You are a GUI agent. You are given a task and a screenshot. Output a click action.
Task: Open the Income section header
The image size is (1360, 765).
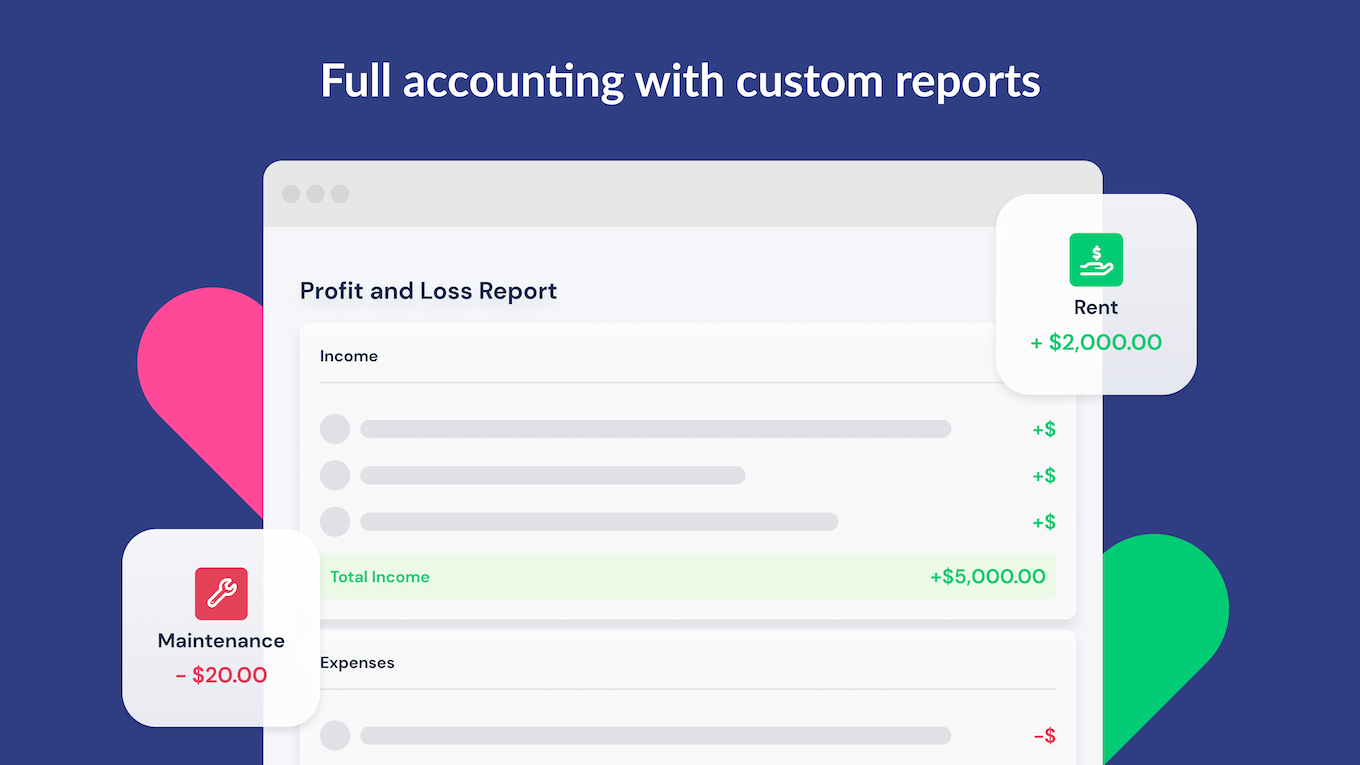(x=349, y=356)
